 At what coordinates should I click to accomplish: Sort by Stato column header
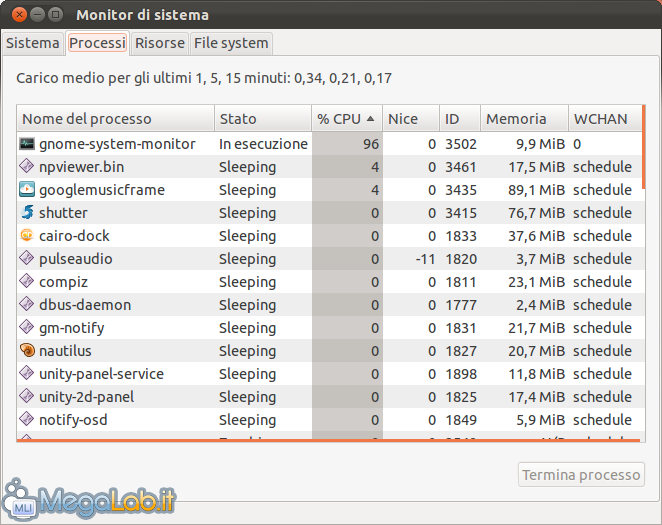tap(263, 119)
